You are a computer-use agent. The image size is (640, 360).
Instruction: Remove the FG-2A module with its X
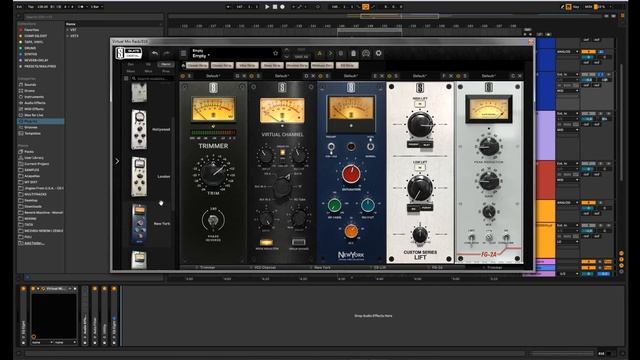520,76
